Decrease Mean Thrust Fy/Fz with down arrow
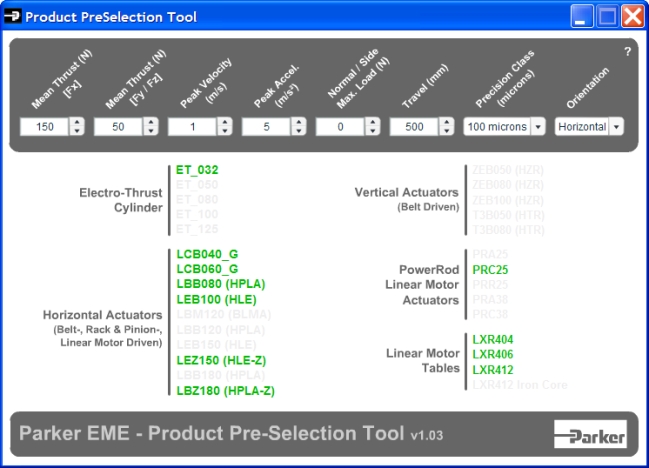The width and height of the screenshot is (649, 468). [151, 131]
